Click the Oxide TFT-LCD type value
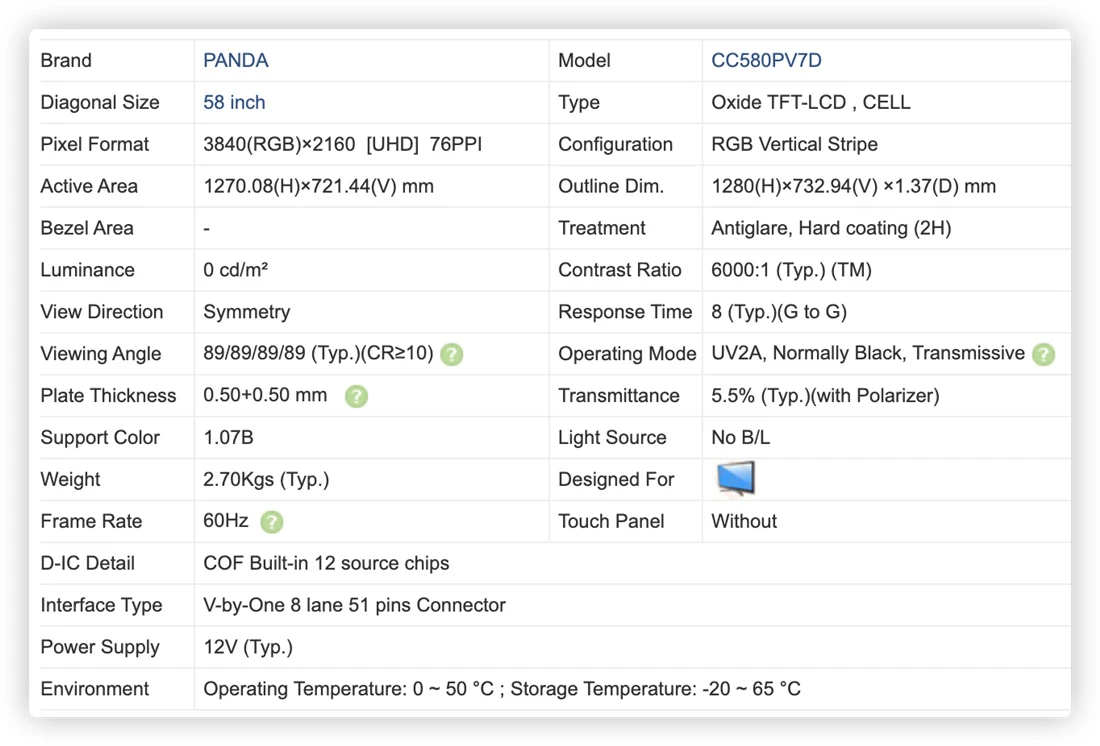1100x746 pixels. click(x=811, y=102)
